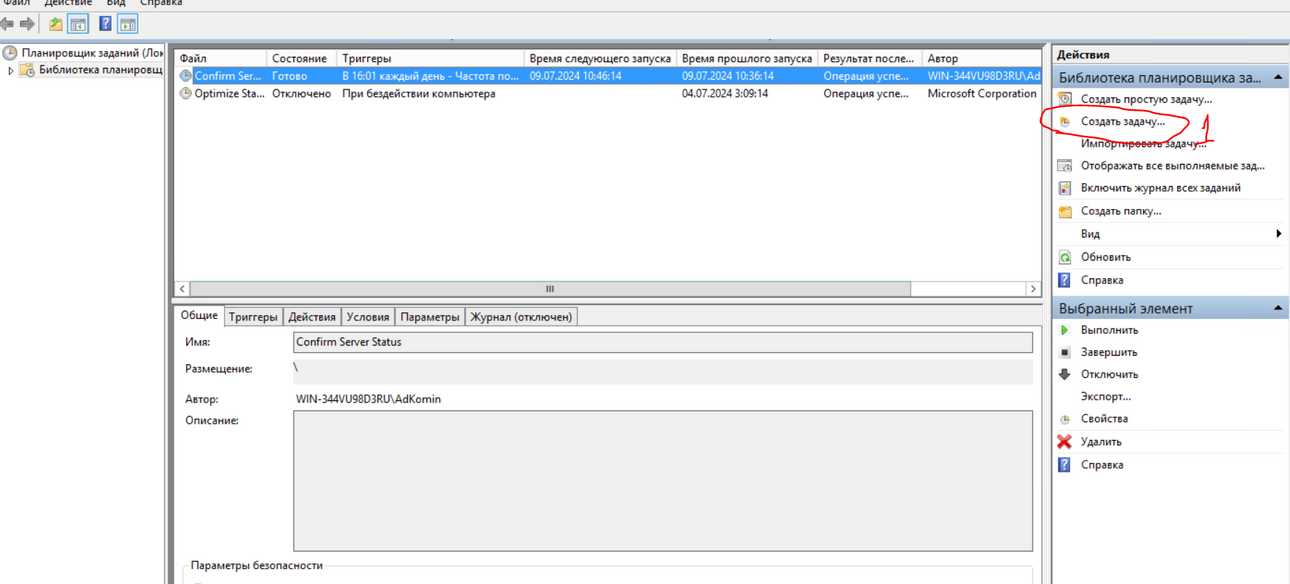Sort by the Файл column header

220,58
